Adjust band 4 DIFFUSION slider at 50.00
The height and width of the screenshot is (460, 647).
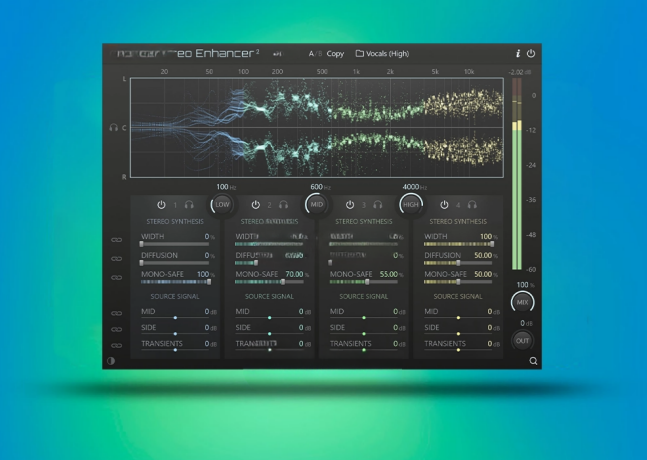point(458,263)
